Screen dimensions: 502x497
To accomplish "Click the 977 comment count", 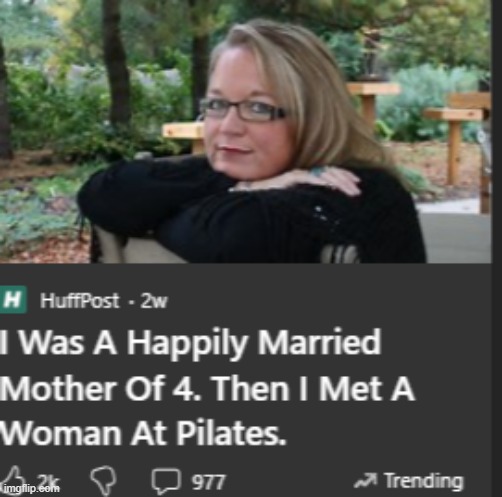I will (x=209, y=482).
